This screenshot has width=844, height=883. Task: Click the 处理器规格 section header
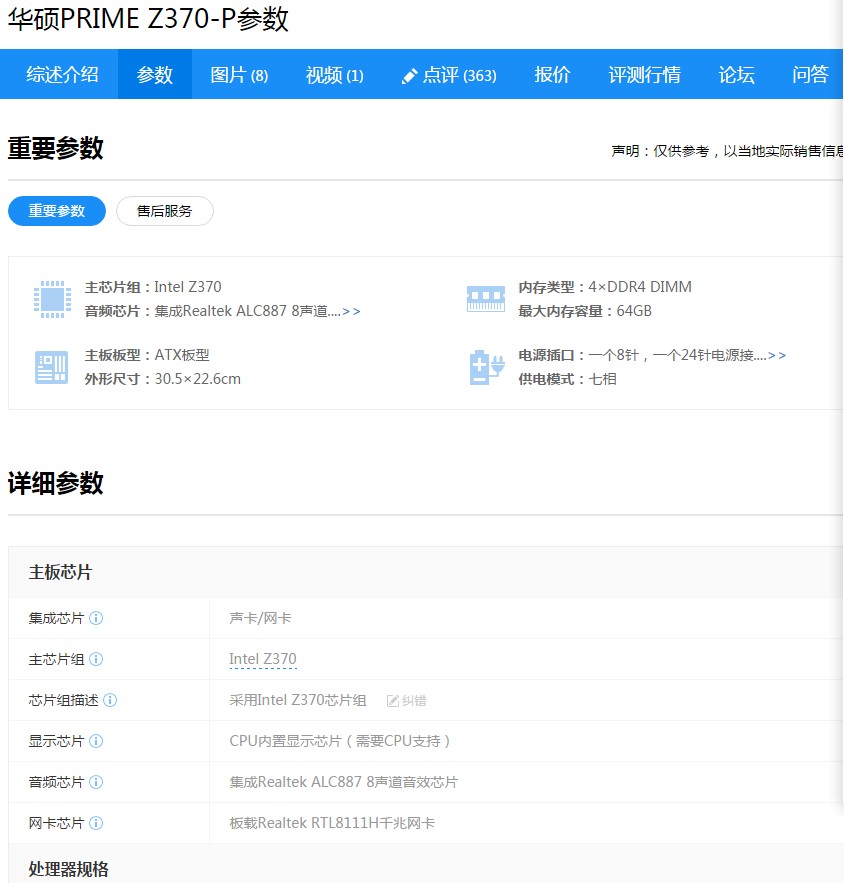click(x=68, y=869)
